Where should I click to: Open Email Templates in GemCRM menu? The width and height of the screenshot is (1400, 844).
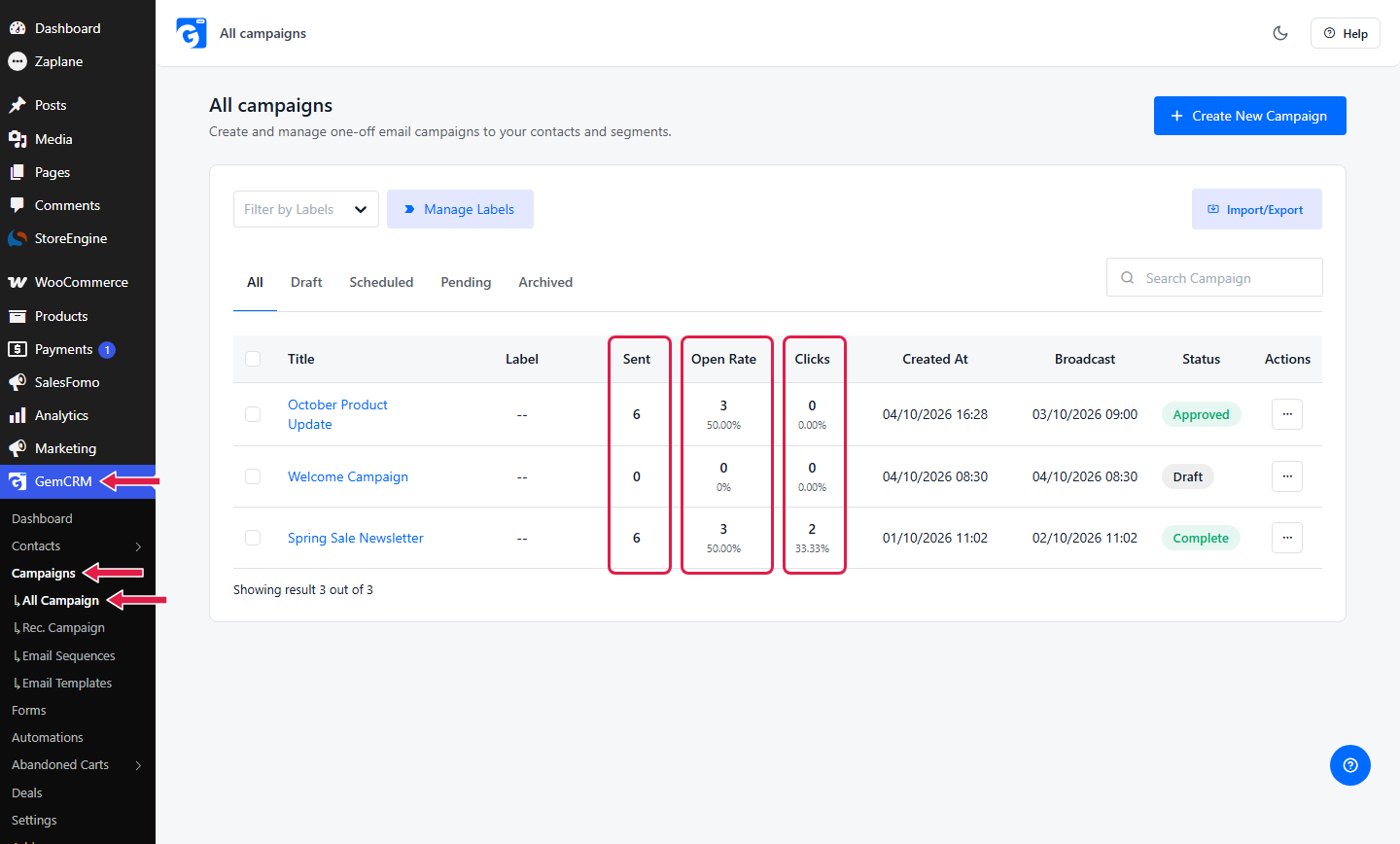tap(66, 684)
